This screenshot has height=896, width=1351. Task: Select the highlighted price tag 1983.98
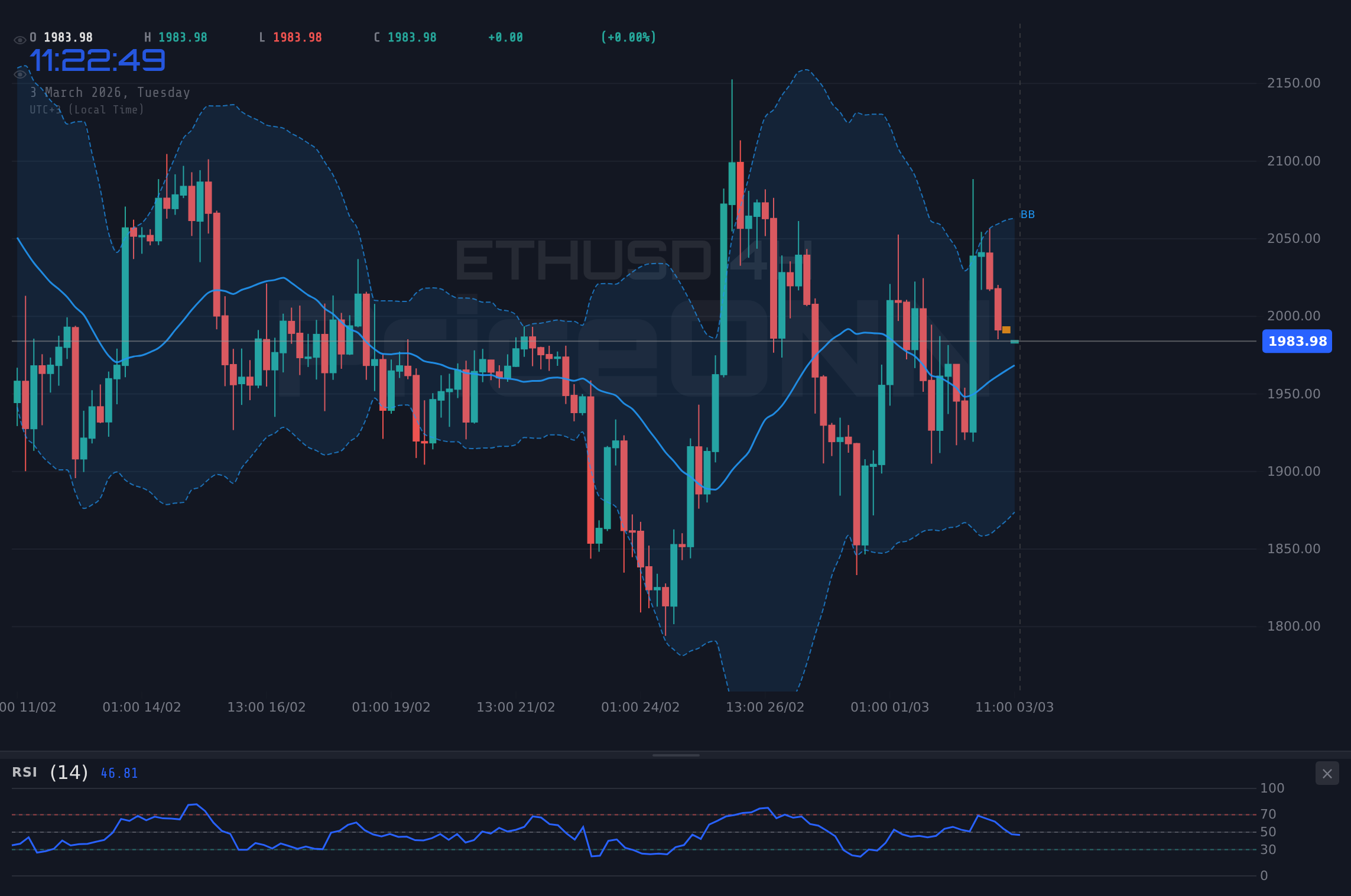coord(1297,341)
